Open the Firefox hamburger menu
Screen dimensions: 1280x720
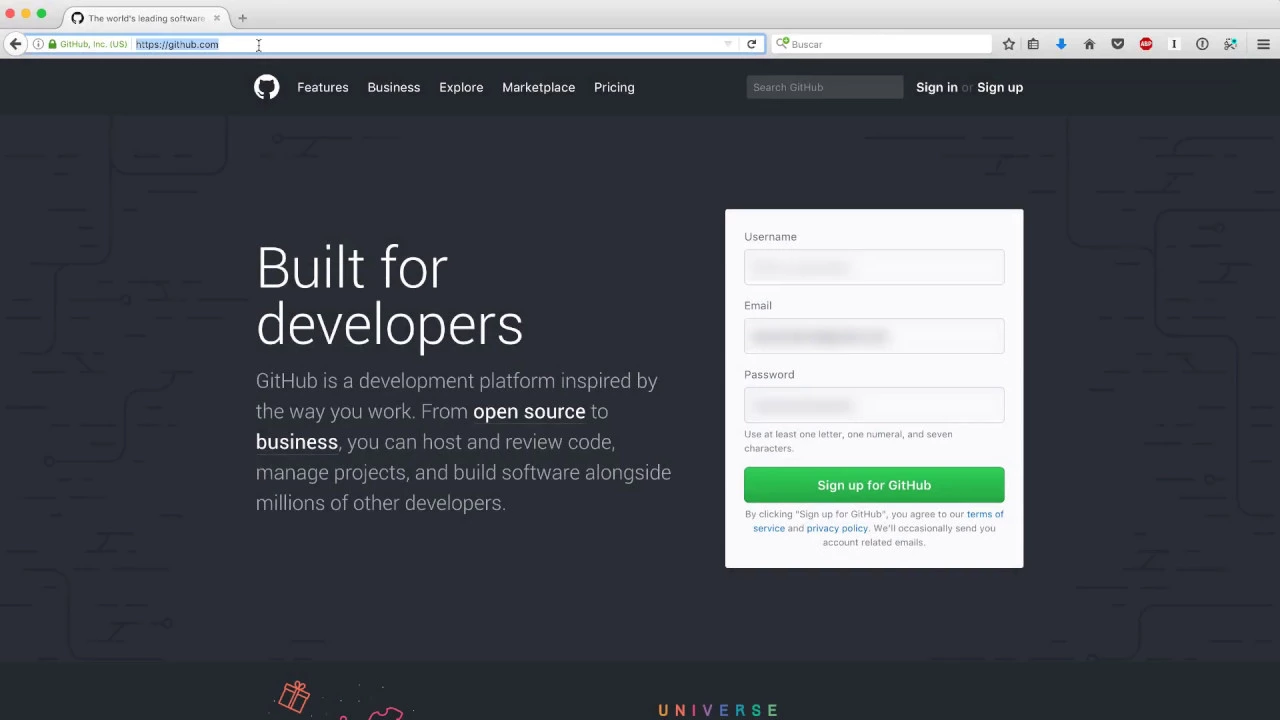(1263, 44)
